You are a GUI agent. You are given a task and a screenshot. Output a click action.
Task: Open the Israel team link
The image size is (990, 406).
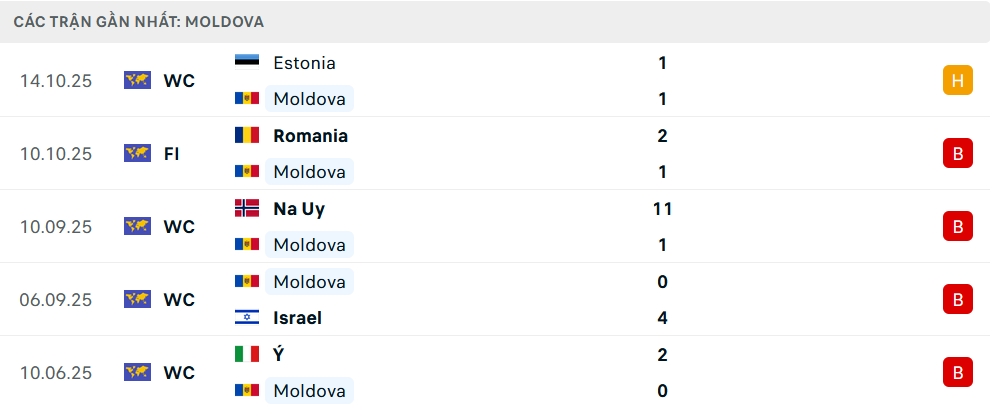(x=297, y=318)
